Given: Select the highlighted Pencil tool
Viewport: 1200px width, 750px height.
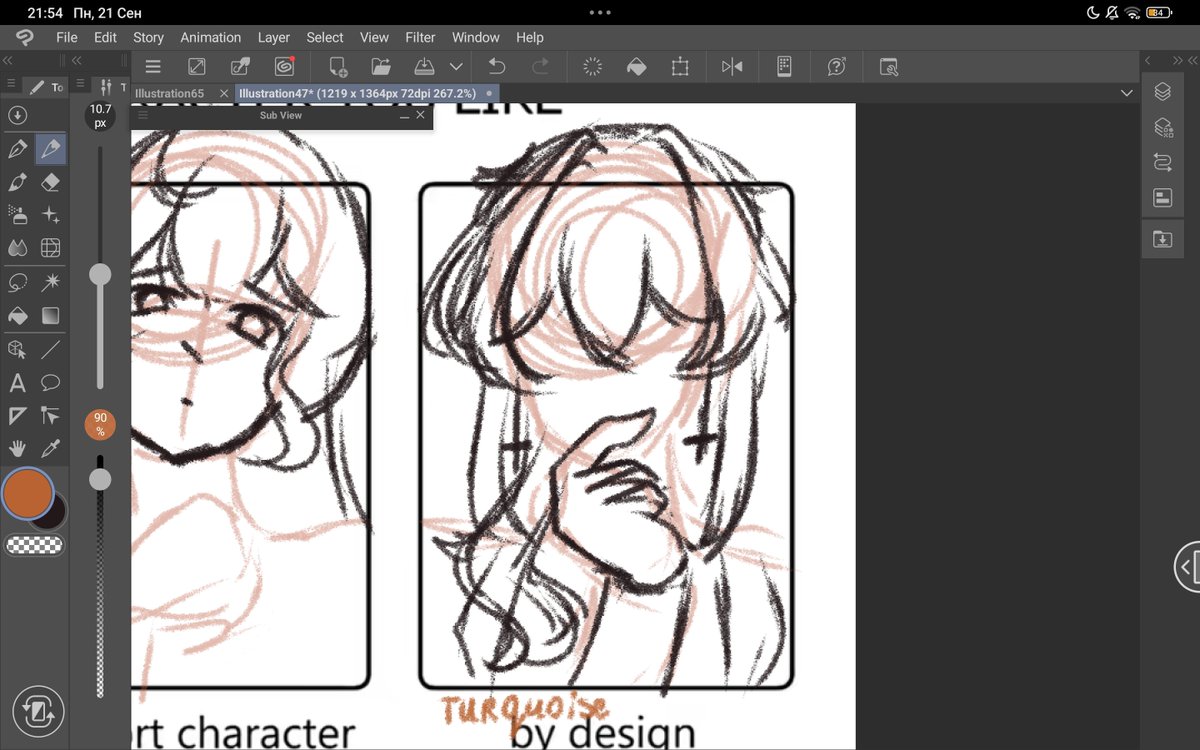Looking at the screenshot, I should coord(50,150).
